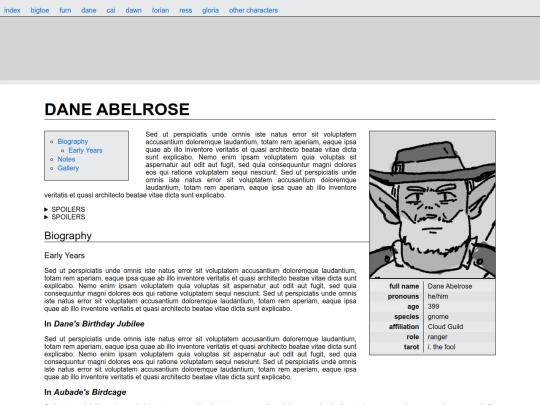Click the full name label in infobox
Image resolution: width=540 pixels, height=405 pixels.
pos(404,286)
